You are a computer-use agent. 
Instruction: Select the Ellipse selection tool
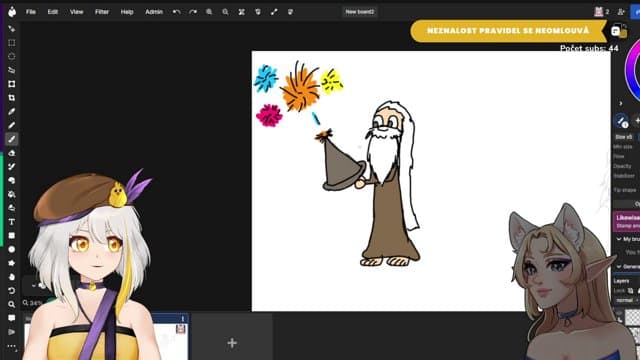point(12,56)
